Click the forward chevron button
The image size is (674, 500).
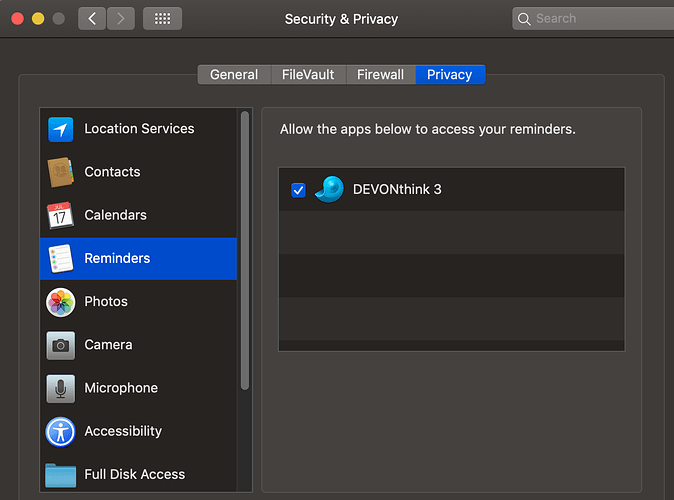coord(121,19)
